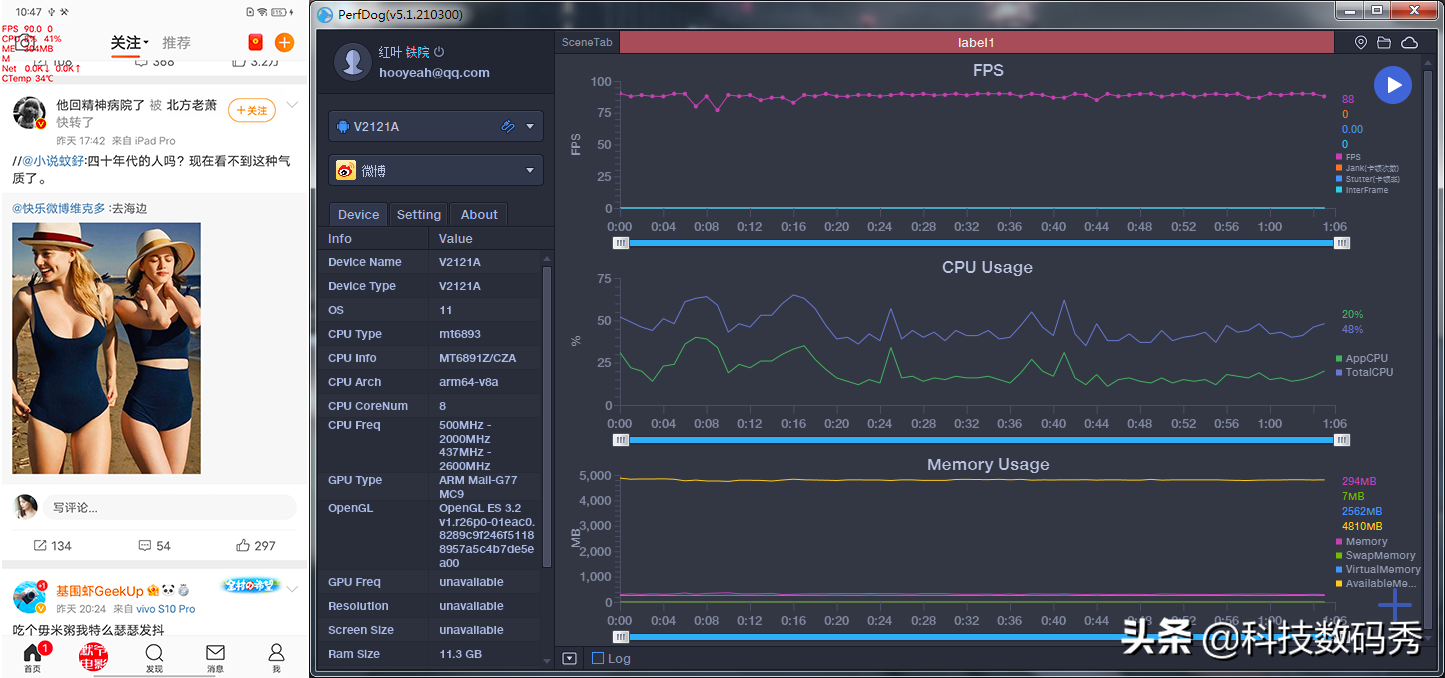This screenshot has width=1445, height=678.
Task: Tap the red envelope icon in Weibo
Action: pyautogui.click(x=255, y=42)
